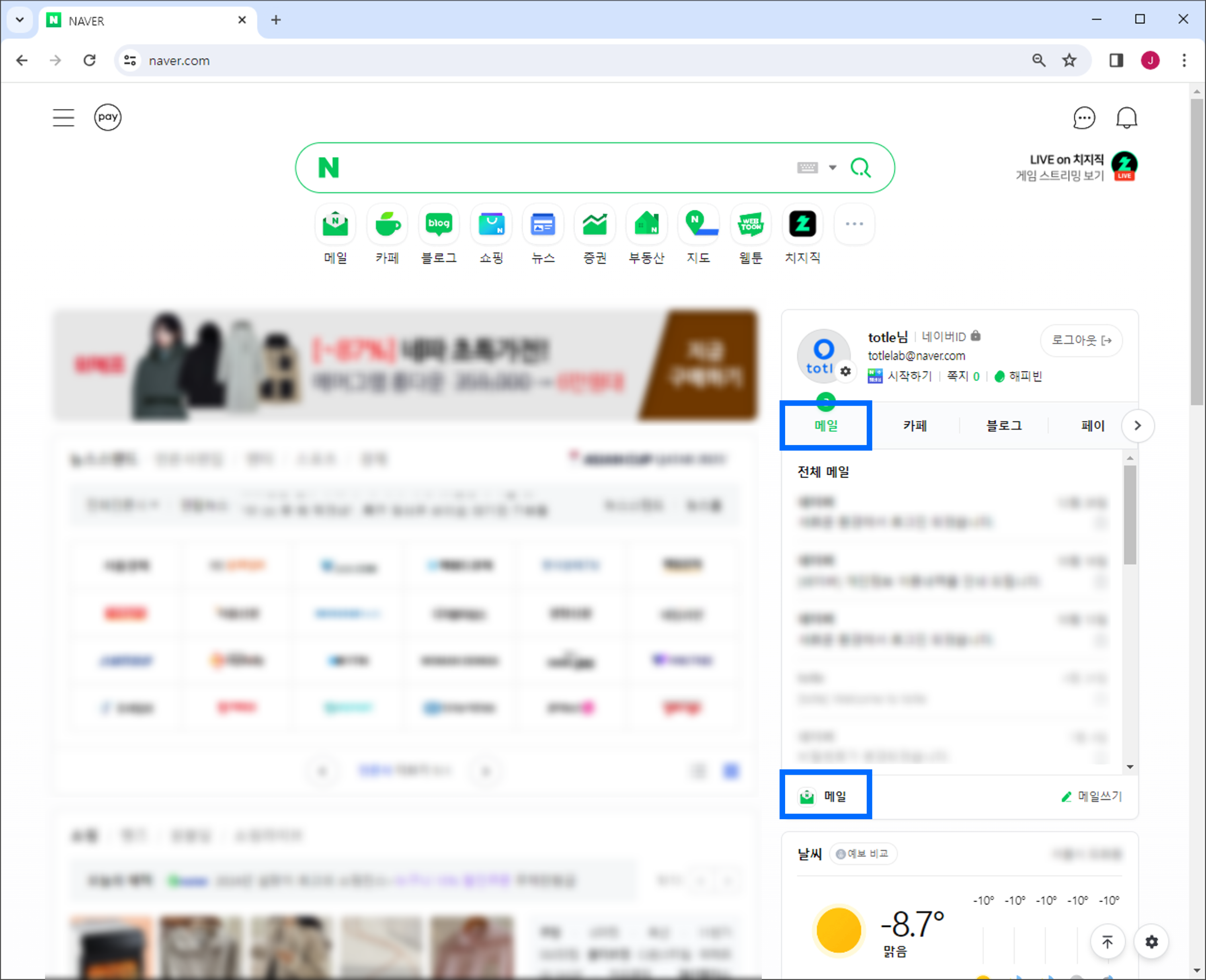Image resolution: width=1206 pixels, height=980 pixels.
Task: Open the Webtoon shortcut icon
Action: [751, 225]
